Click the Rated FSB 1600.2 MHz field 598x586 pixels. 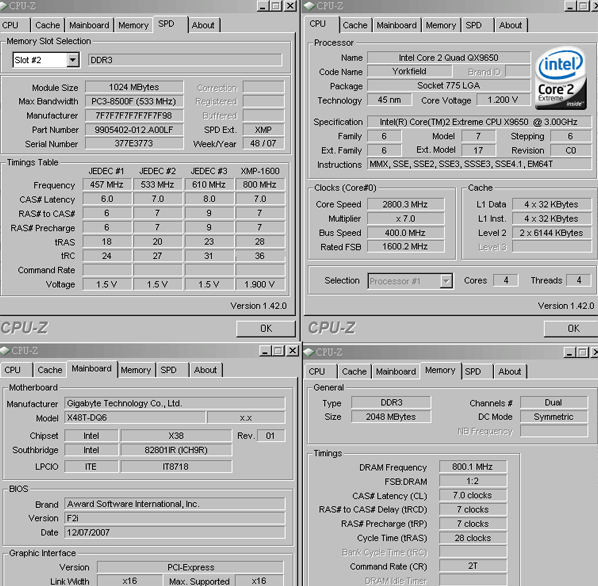click(x=405, y=247)
